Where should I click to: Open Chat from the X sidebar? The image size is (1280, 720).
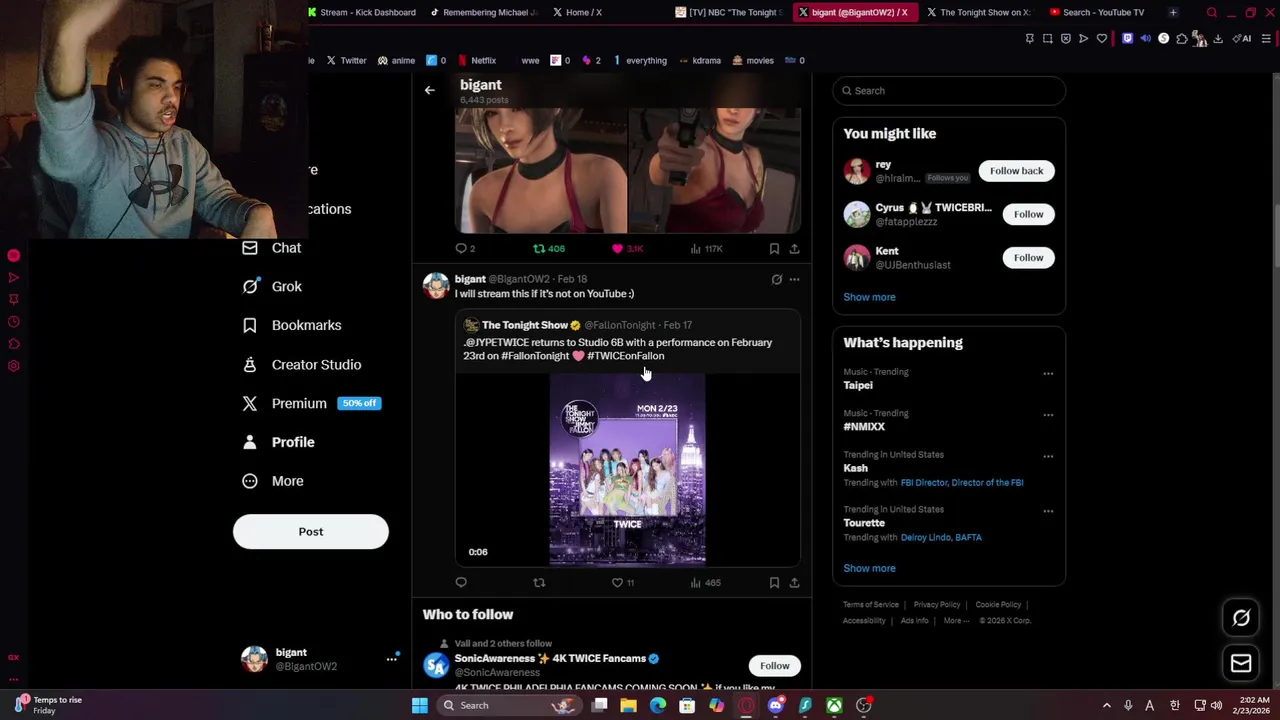point(272,248)
